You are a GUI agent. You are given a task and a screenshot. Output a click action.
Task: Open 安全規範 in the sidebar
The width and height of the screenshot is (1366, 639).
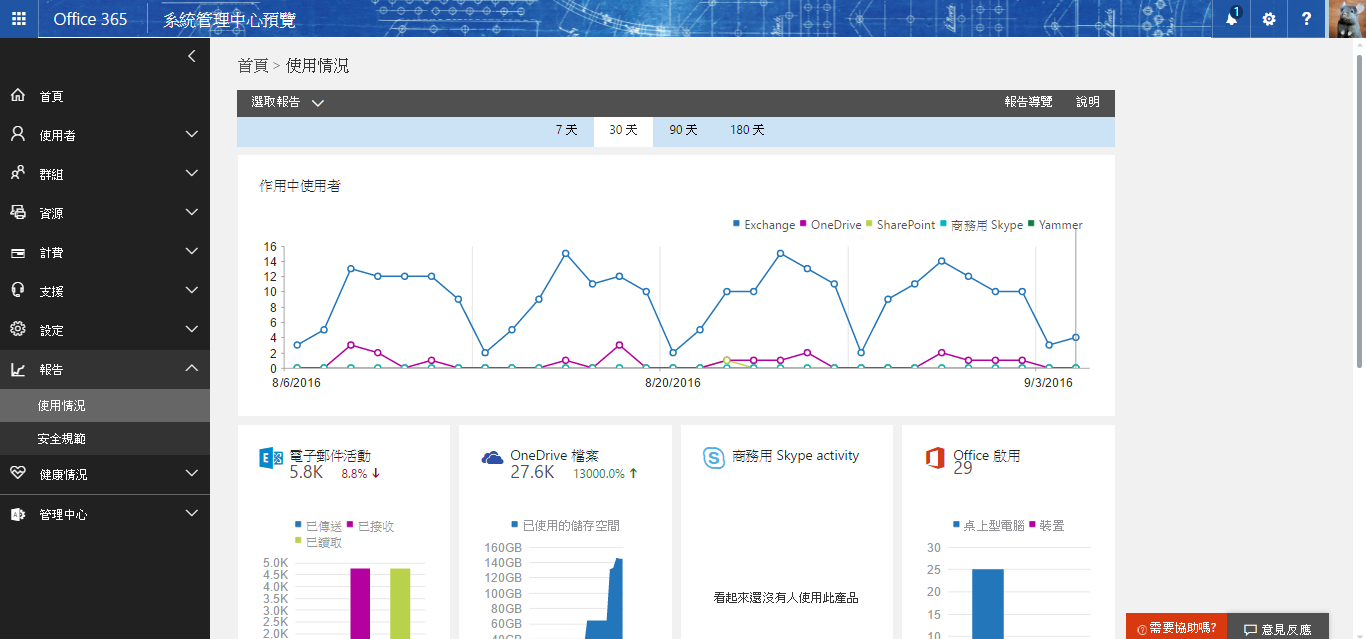[x=105, y=438]
